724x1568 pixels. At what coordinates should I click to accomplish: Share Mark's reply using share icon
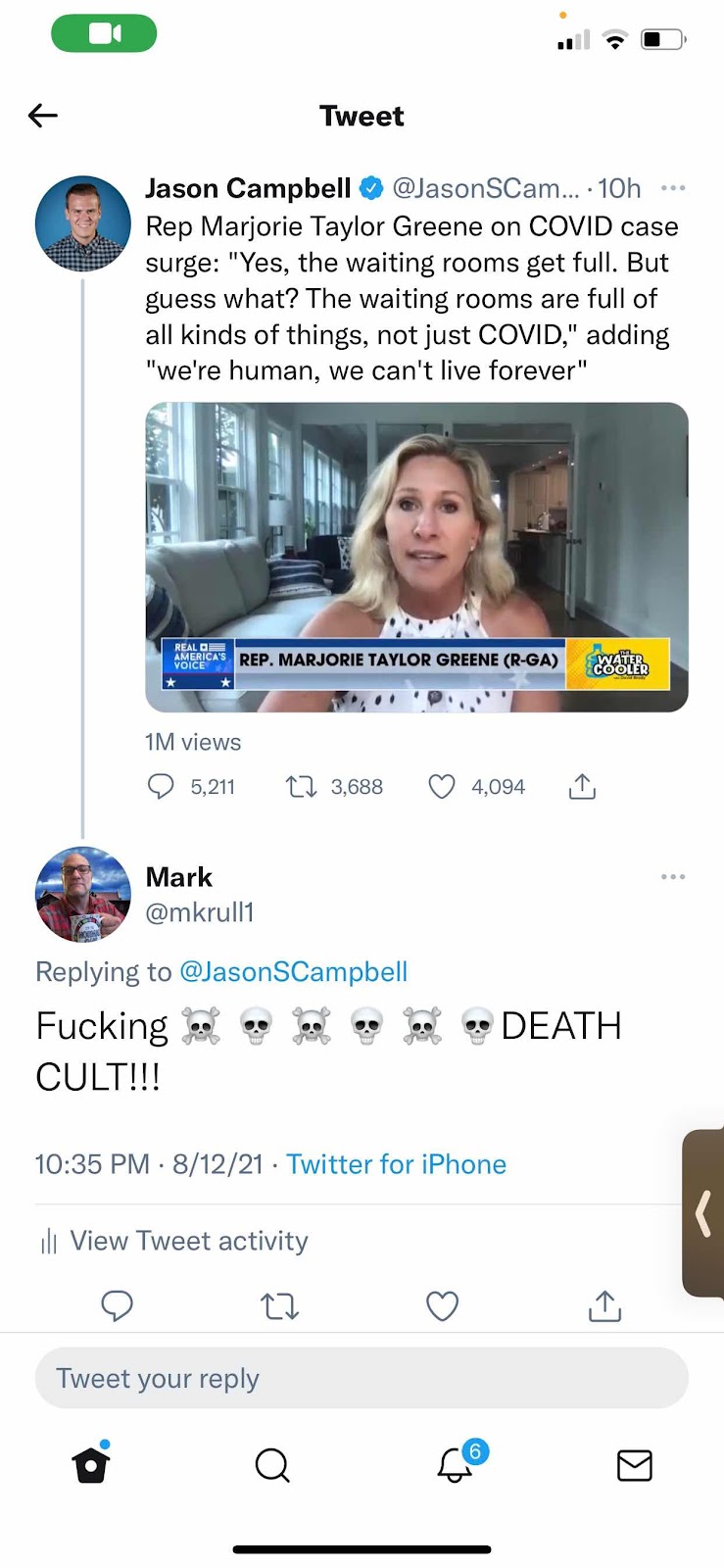click(x=605, y=1305)
